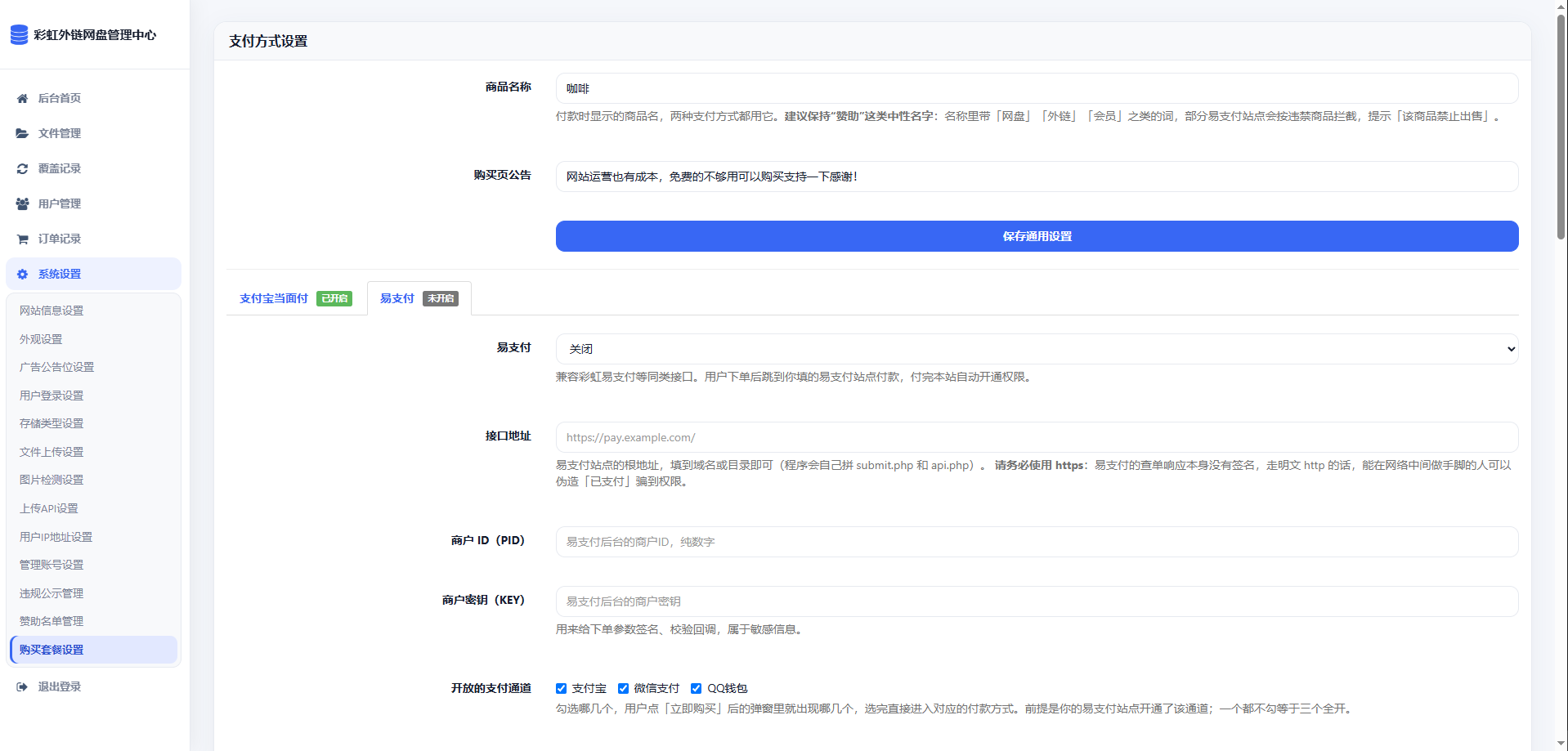Click the 商品名称 input field
This screenshot has width=1568, height=751.
point(1037,88)
